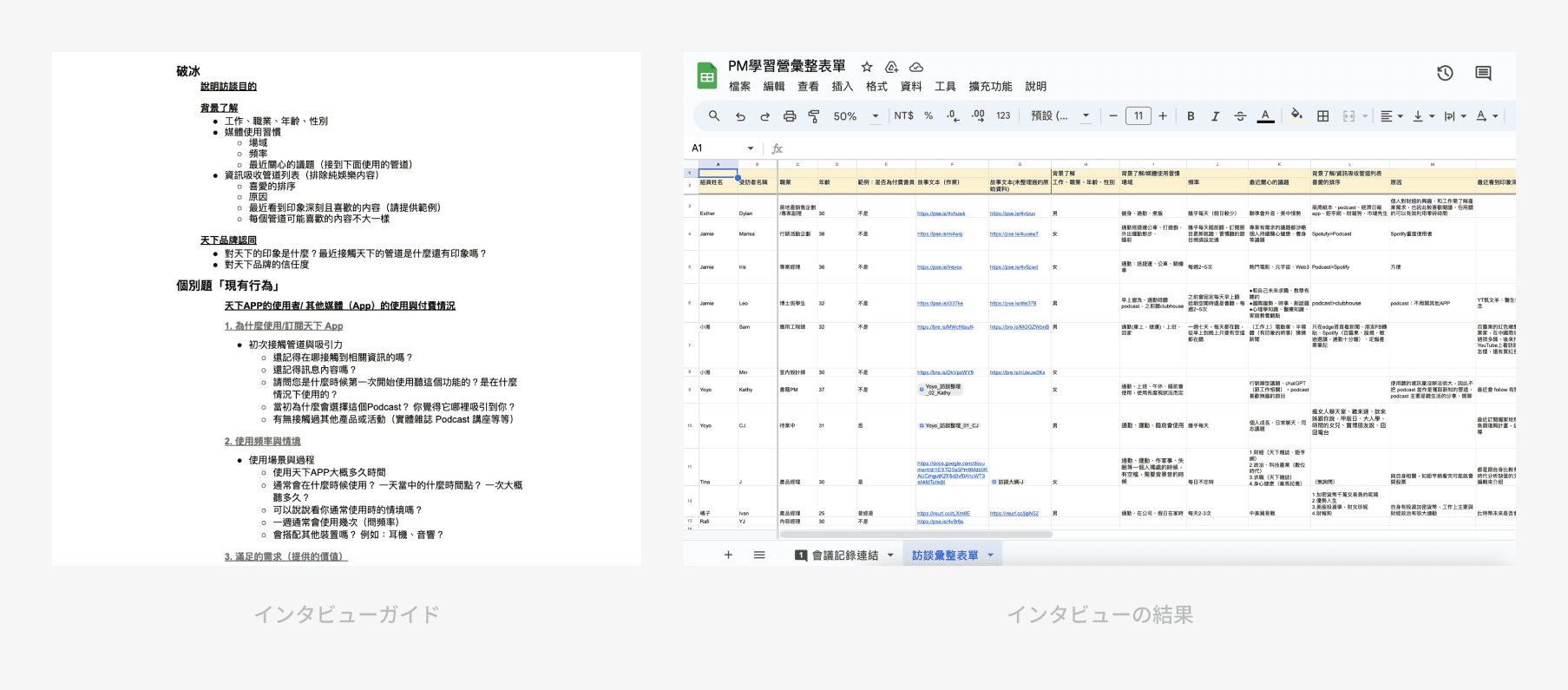Star the PM學習營彙整表單 spreadsheet
Viewport: 1568px width, 690px height.
pyautogui.click(x=866, y=67)
